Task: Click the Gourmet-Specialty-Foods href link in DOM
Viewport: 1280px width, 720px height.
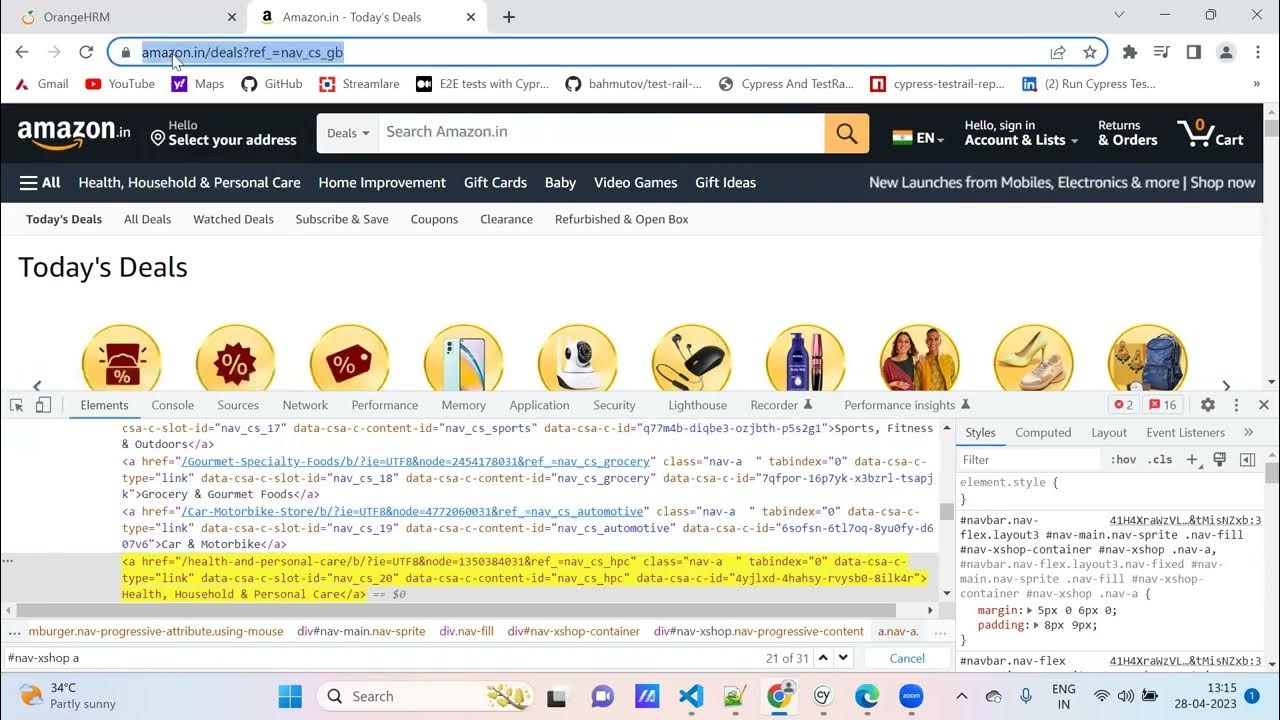Action: (416, 461)
